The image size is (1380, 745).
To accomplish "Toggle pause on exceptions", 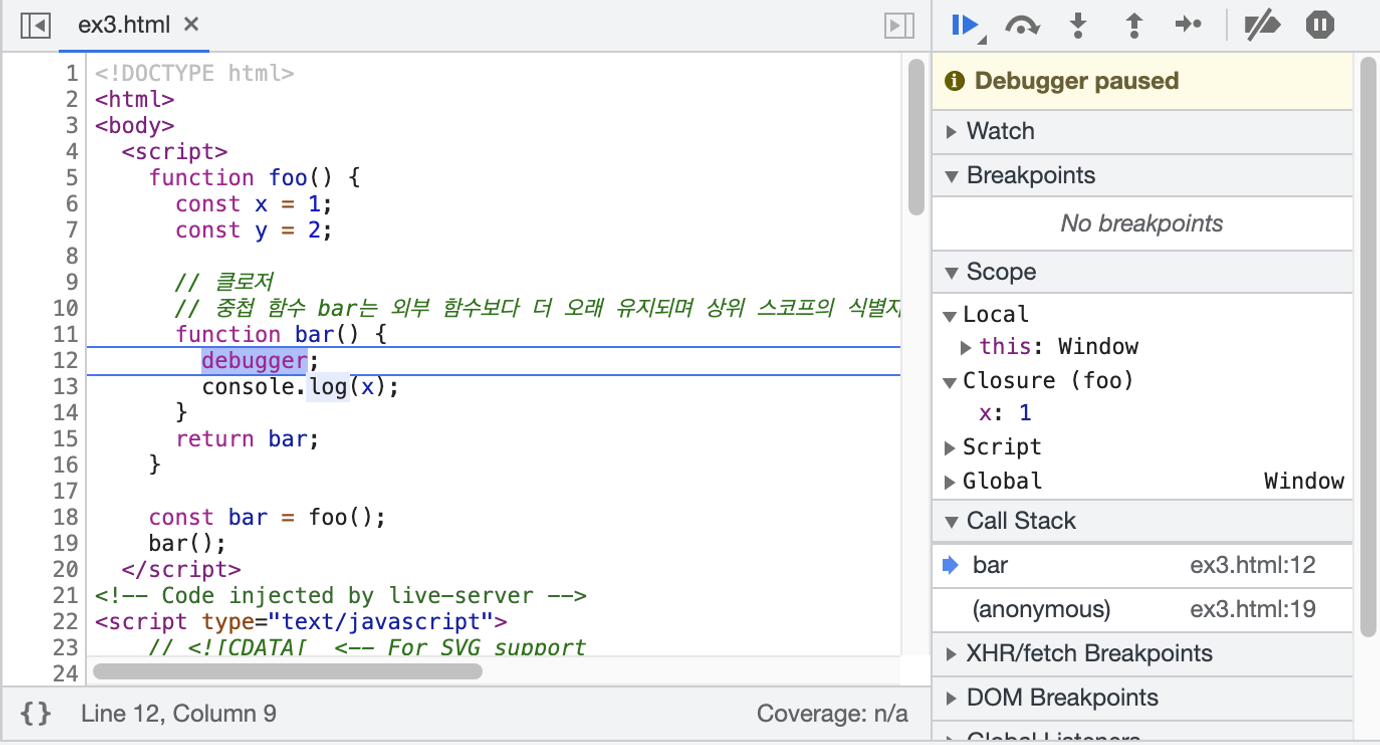I will tap(1320, 26).
